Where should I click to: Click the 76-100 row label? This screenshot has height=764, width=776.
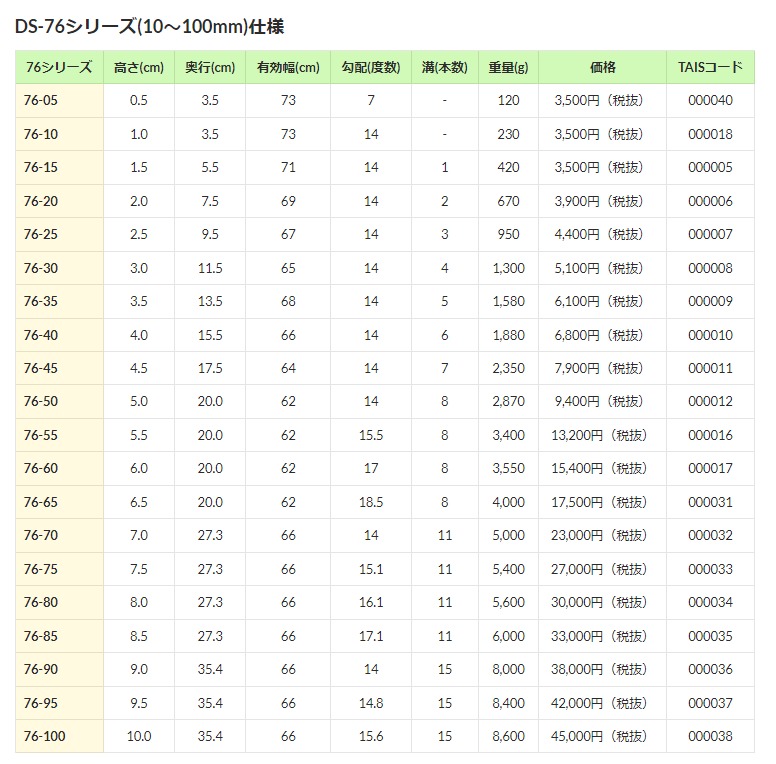(x=45, y=736)
